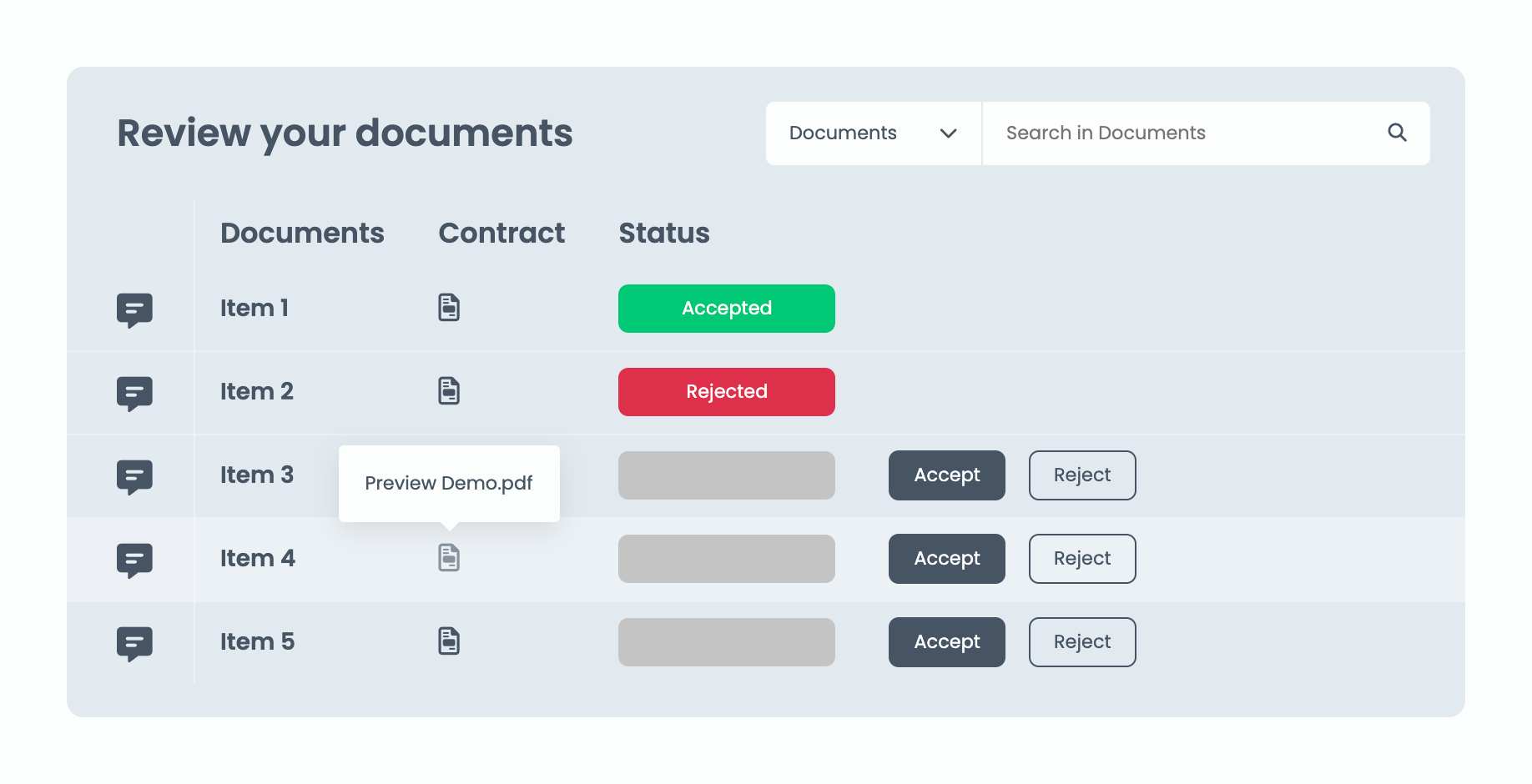
Task: Open the comment icon for Item 1
Action: pos(134,309)
